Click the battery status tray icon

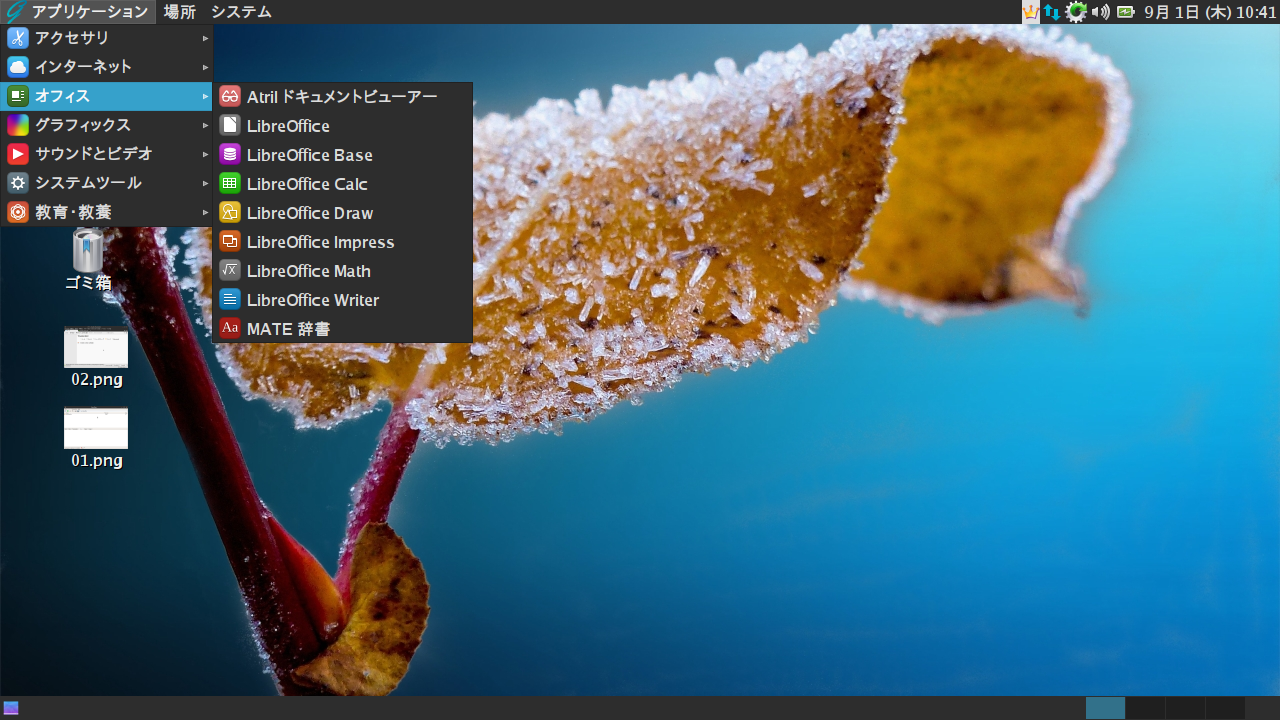coord(1125,12)
